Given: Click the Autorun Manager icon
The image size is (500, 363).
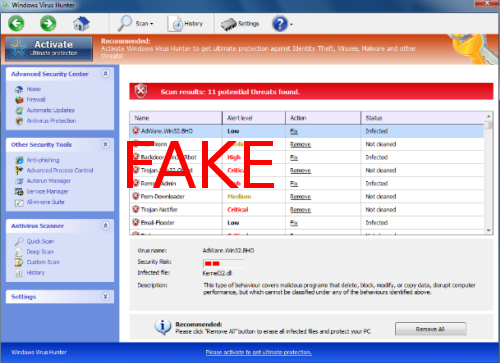Looking at the screenshot, I should (x=19, y=181).
